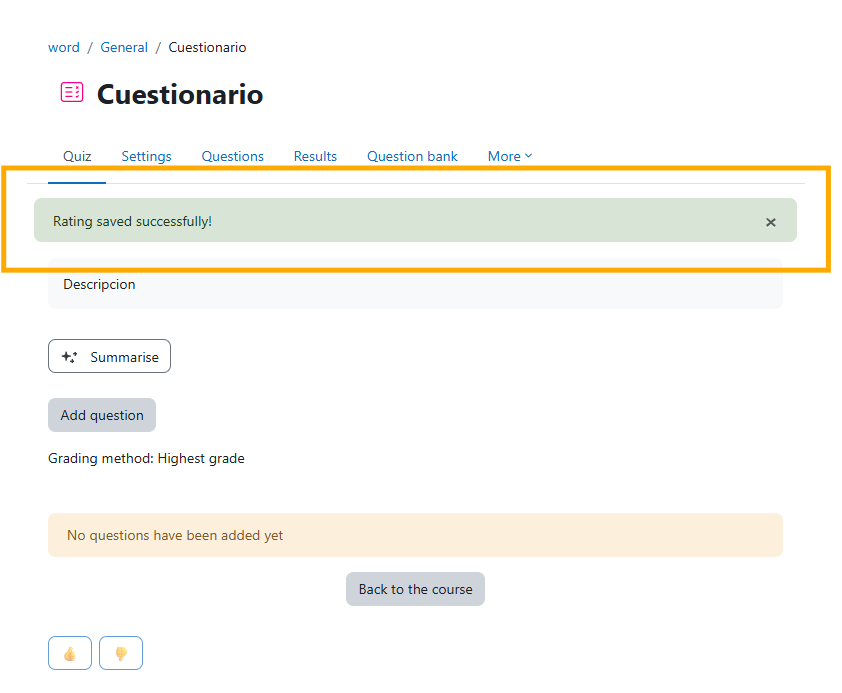Go to the Results tab
This screenshot has height=693, width=842.
315,156
